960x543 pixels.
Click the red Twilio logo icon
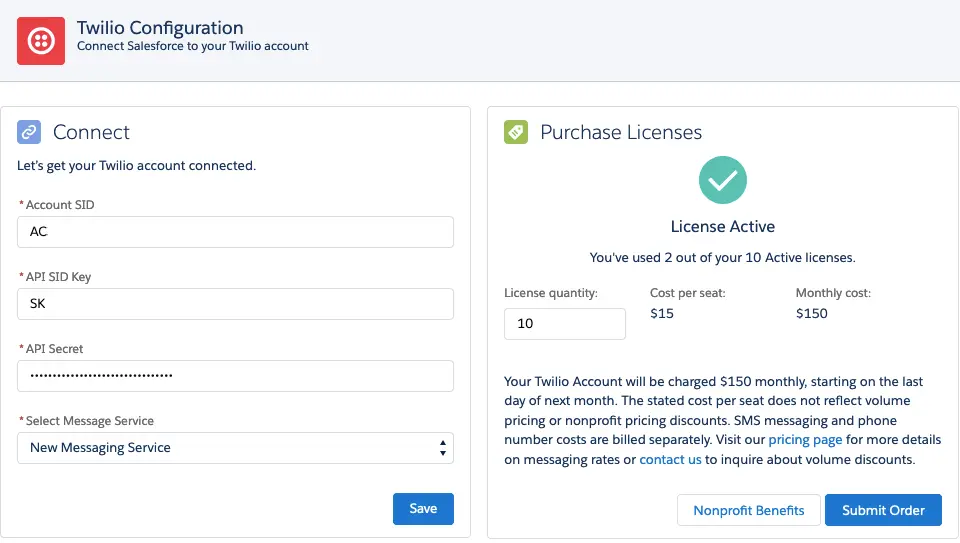pyautogui.click(x=41, y=41)
